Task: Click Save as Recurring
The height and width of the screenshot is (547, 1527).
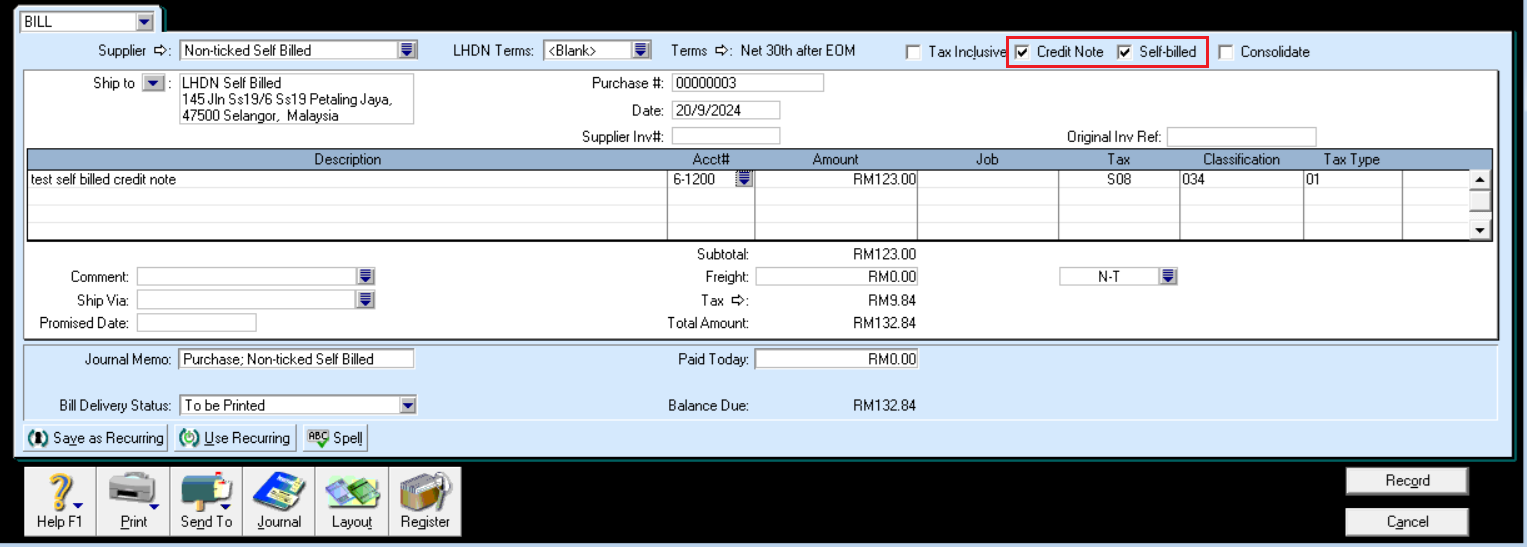Action: coord(97,438)
